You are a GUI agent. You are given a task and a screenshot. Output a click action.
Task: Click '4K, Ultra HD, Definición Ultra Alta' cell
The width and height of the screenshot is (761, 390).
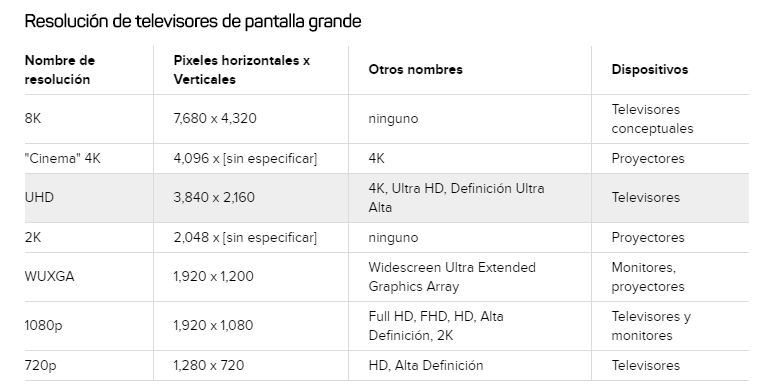456,198
